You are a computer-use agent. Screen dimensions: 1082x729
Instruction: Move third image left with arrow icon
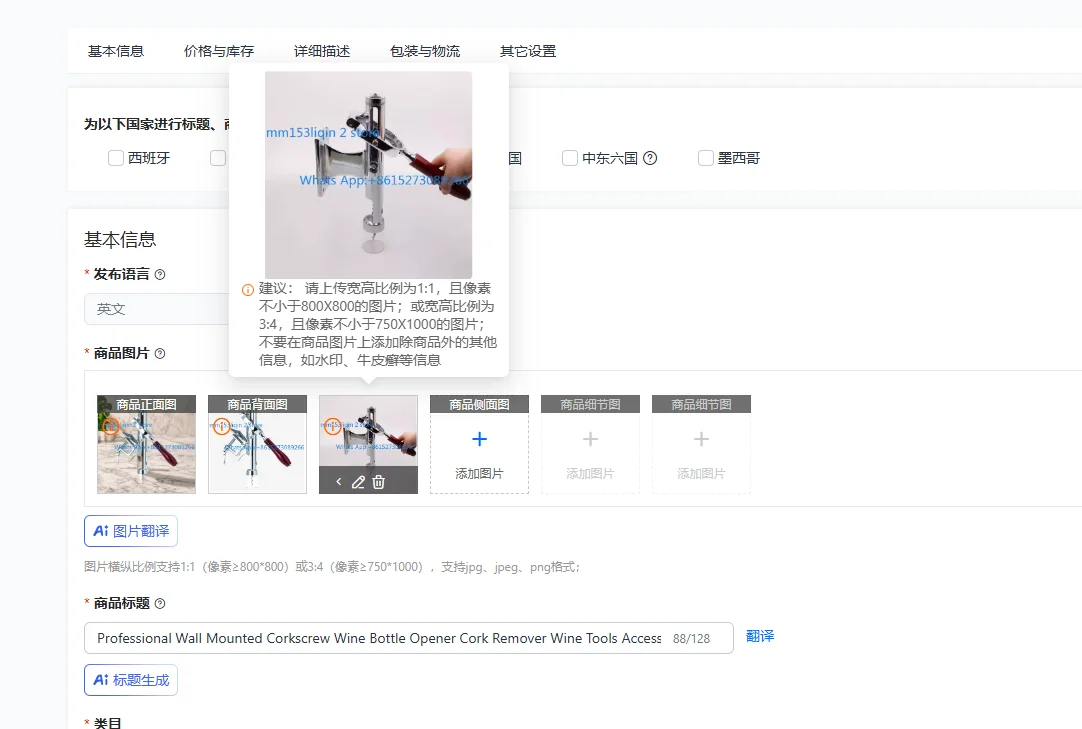[x=339, y=481]
